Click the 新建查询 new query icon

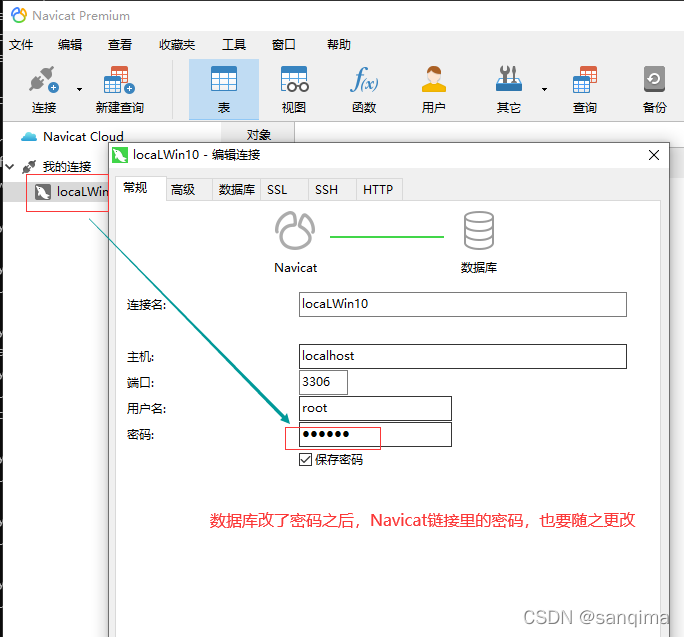pos(120,79)
